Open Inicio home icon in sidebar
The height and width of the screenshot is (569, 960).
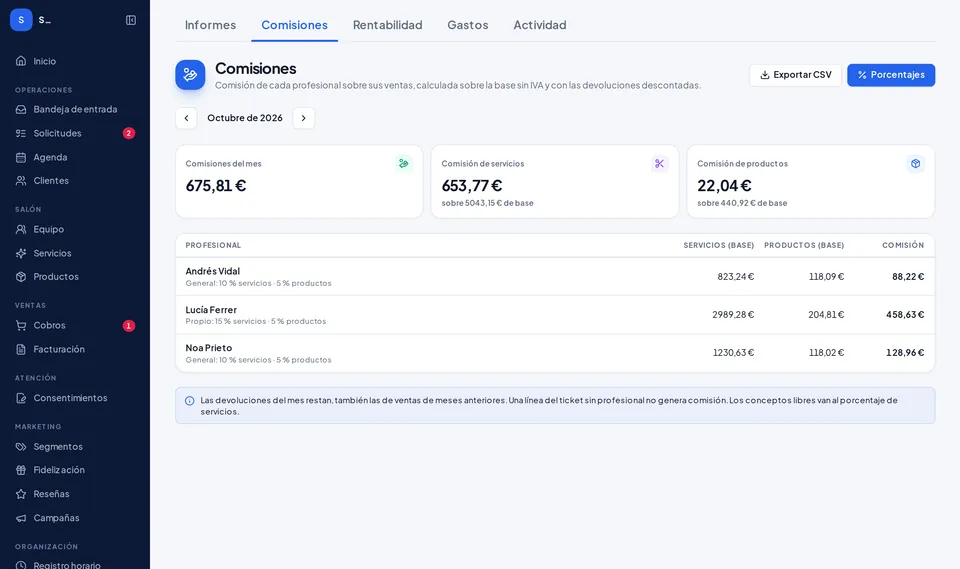21,61
